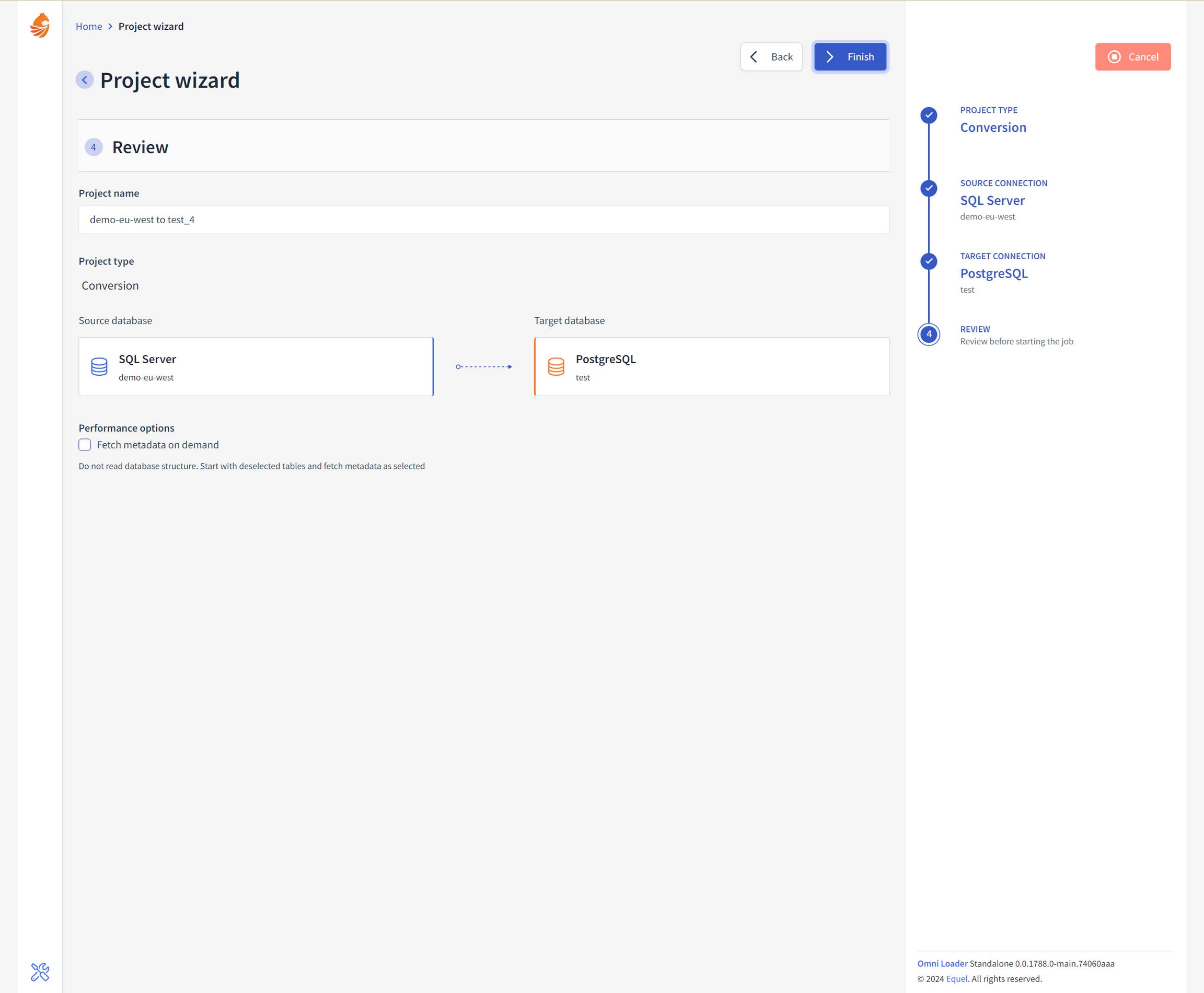Screen dimensions: 1204x993
Task: Click the round back chevron beside title
Action: (x=85, y=80)
